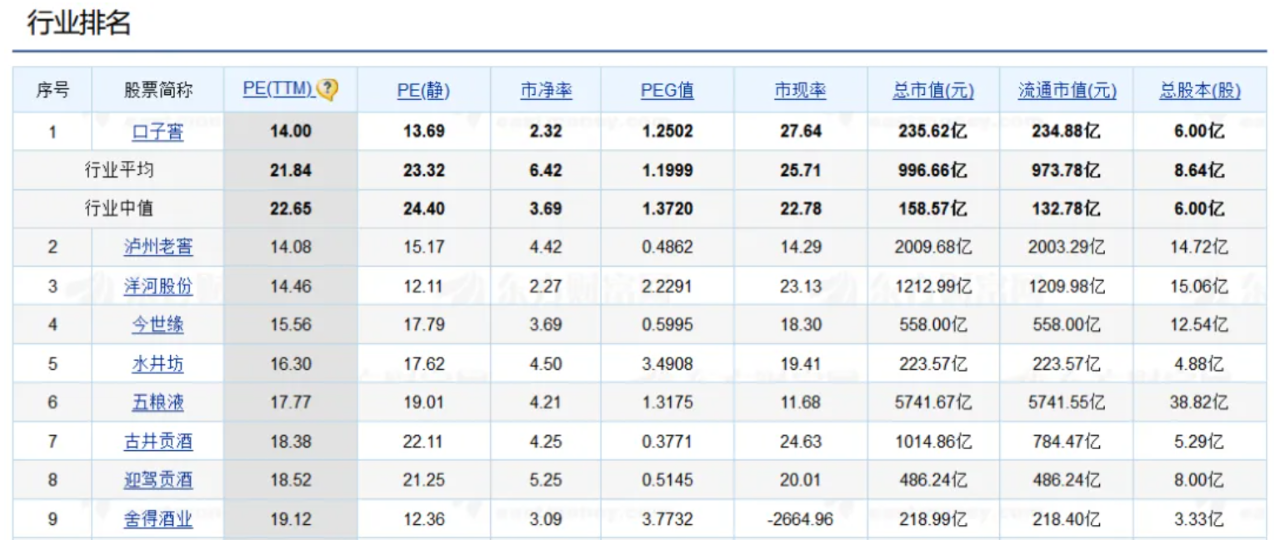This screenshot has width=1280, height=540.
Task: Sort by 市净率 column header
Action: click(546, 90)
